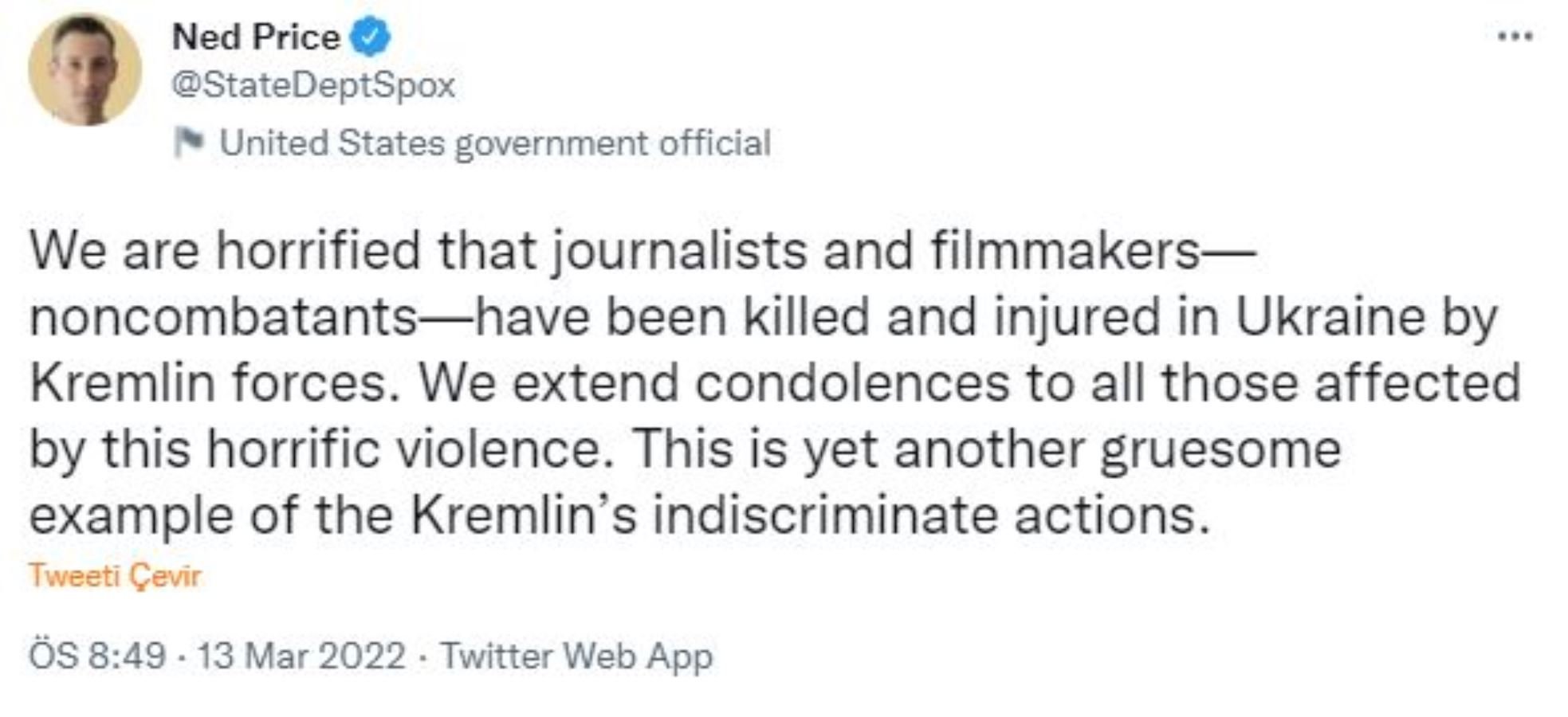Click the "United States government official" label
This screenshot has width=1568, height=717.
[x=494, y=143]
